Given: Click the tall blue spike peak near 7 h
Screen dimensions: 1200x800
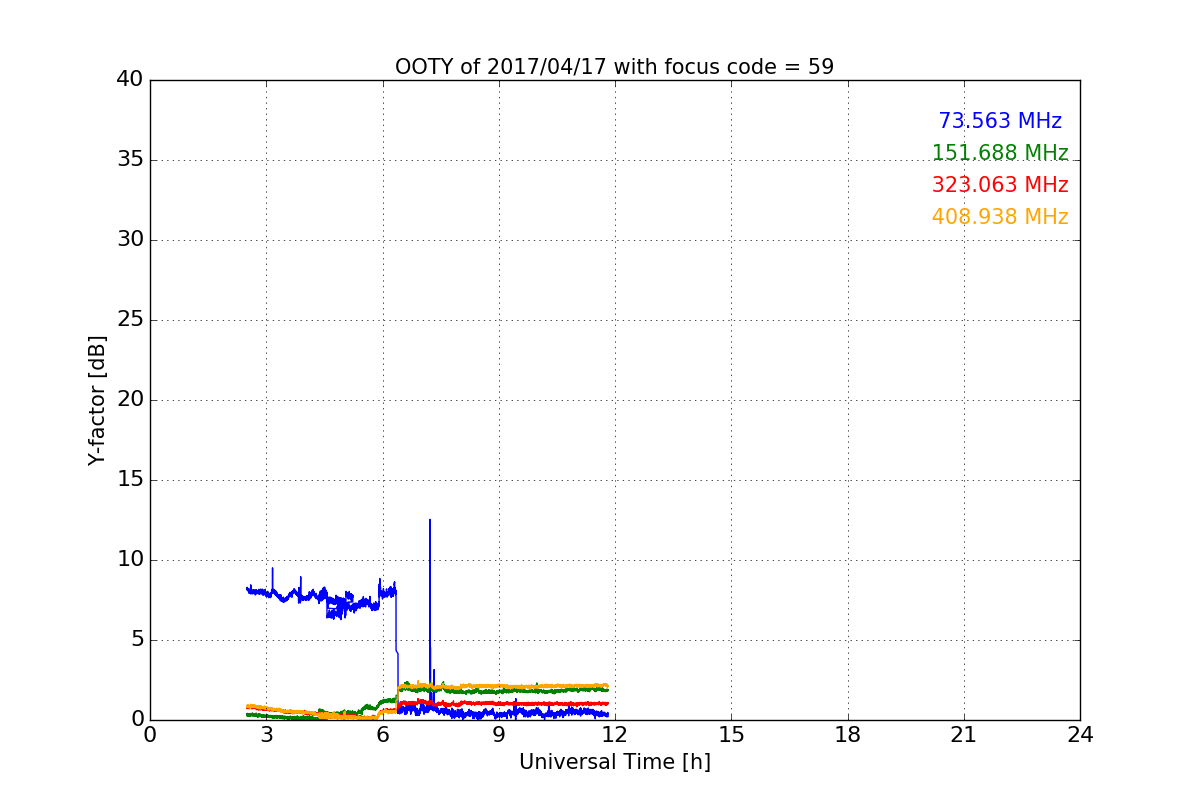Looking at the screenshot, I should coord(430,521).
